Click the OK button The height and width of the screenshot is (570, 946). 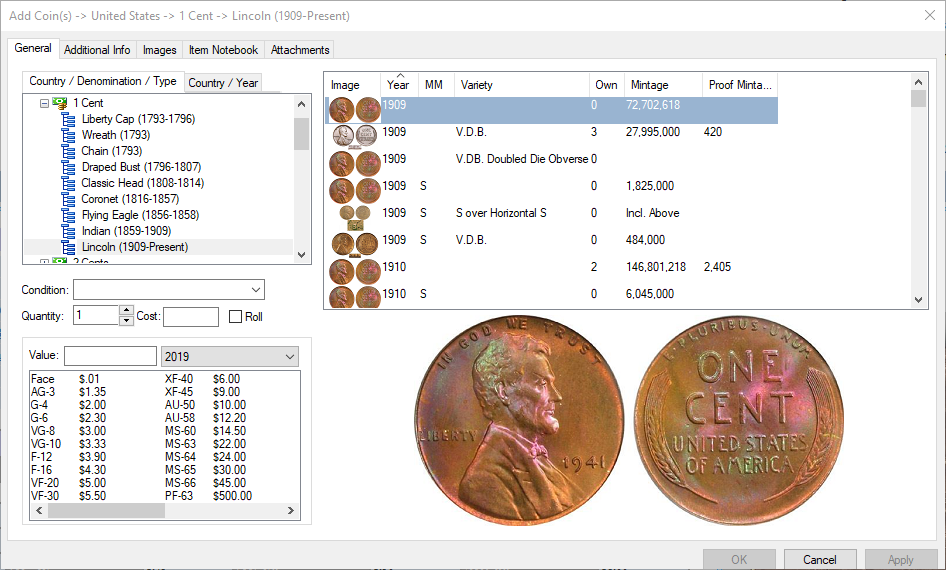(739, 560)
